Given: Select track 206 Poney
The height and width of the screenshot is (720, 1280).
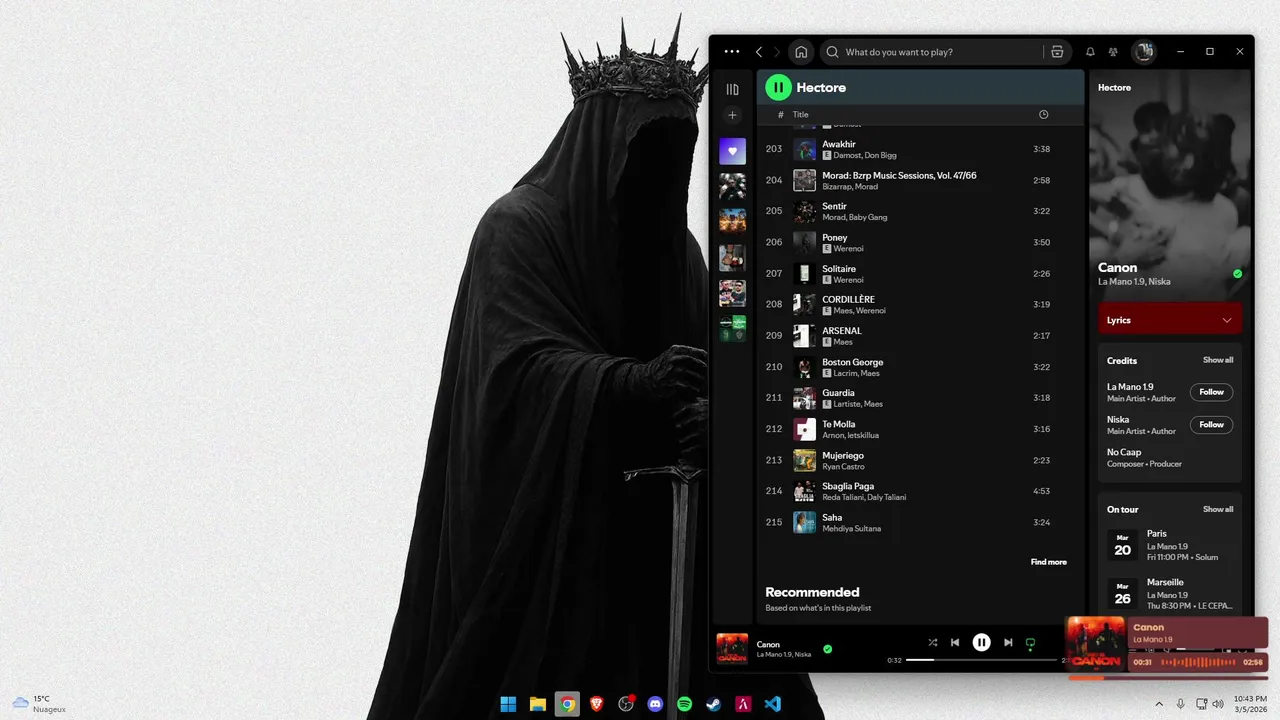Looking at the screenshot, I should tap(920, 242).
